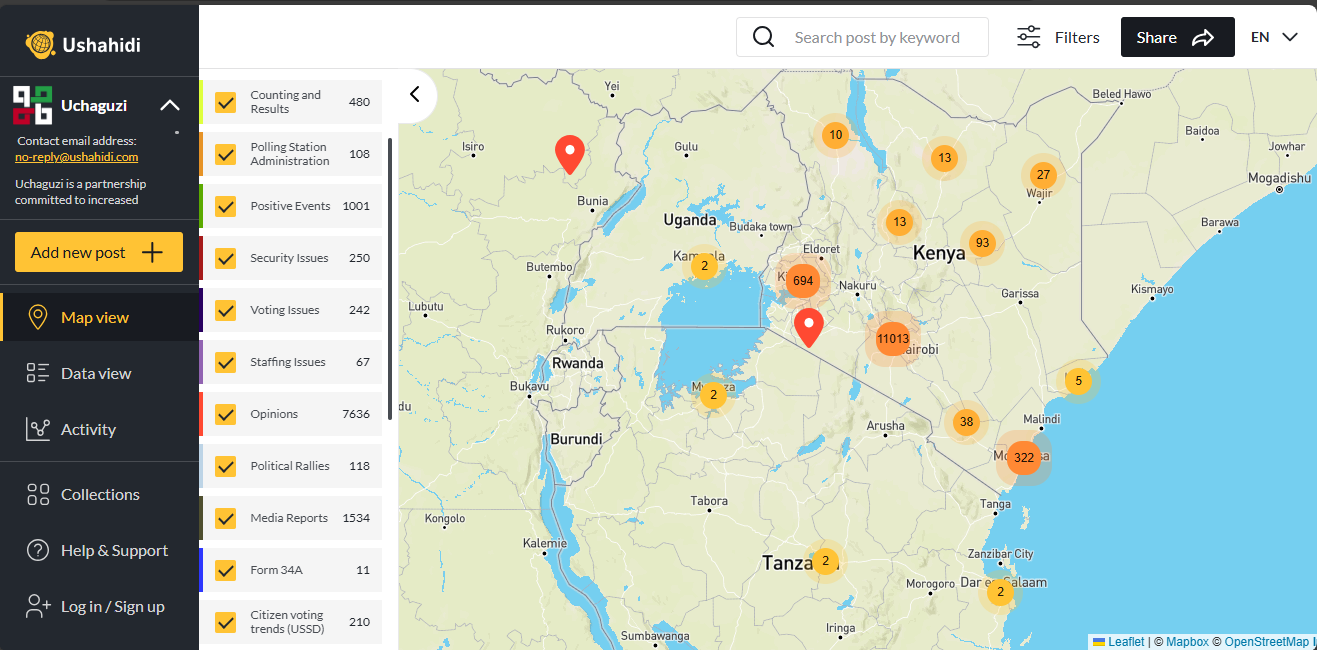Click the Uchaguzi deployment logo
The width and height of the screenshot is (1317, 650).
32,105
